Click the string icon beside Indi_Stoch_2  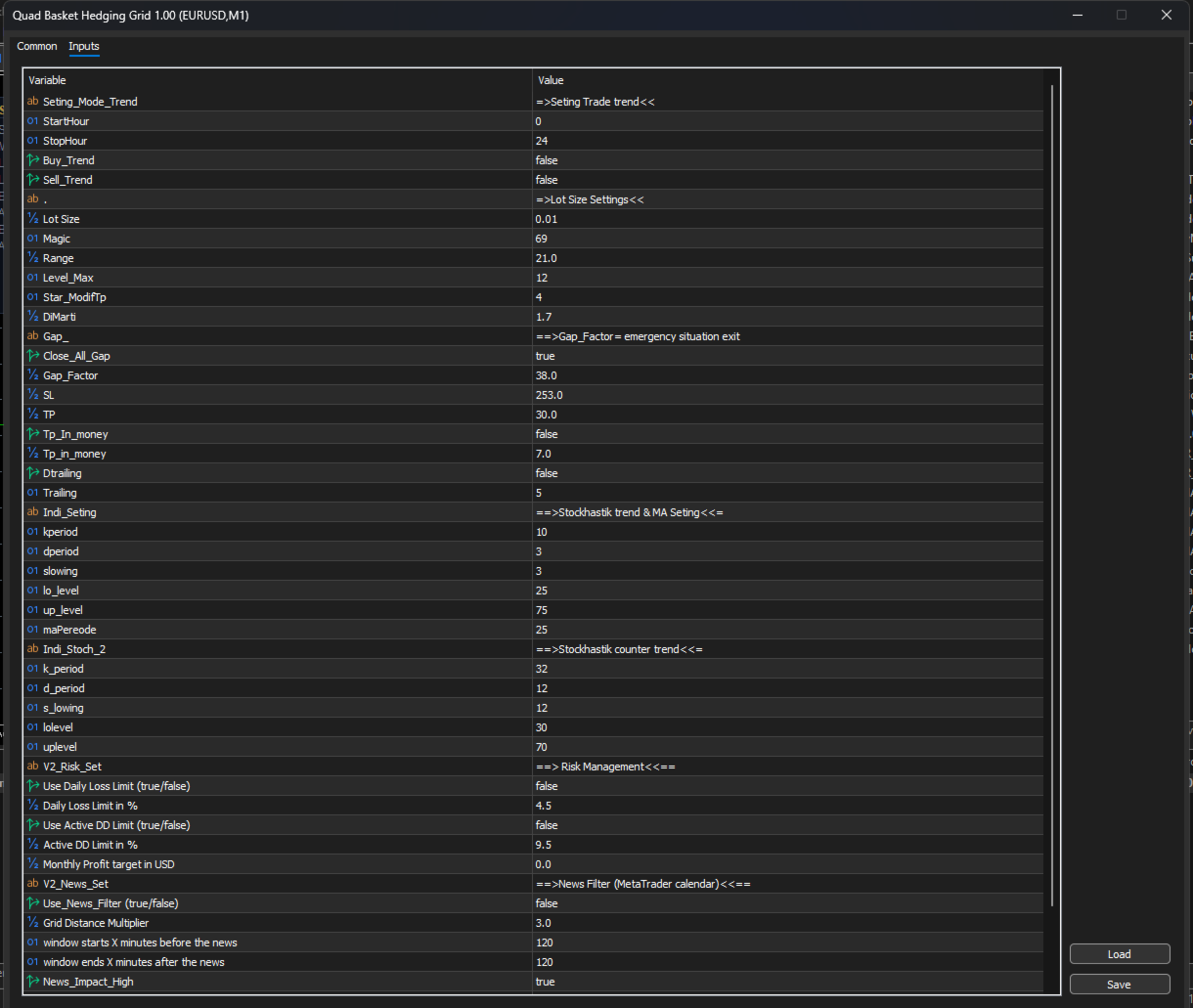(33, 649)
